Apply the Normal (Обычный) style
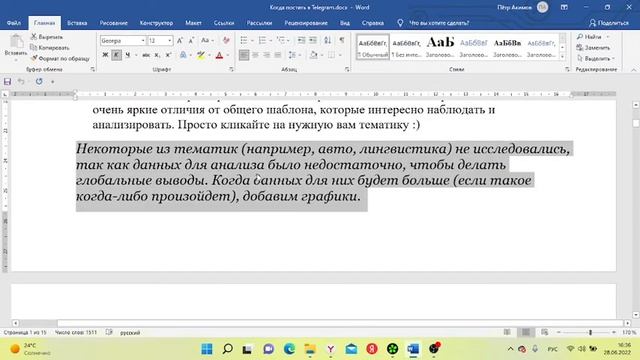 [x=373, y=47]
